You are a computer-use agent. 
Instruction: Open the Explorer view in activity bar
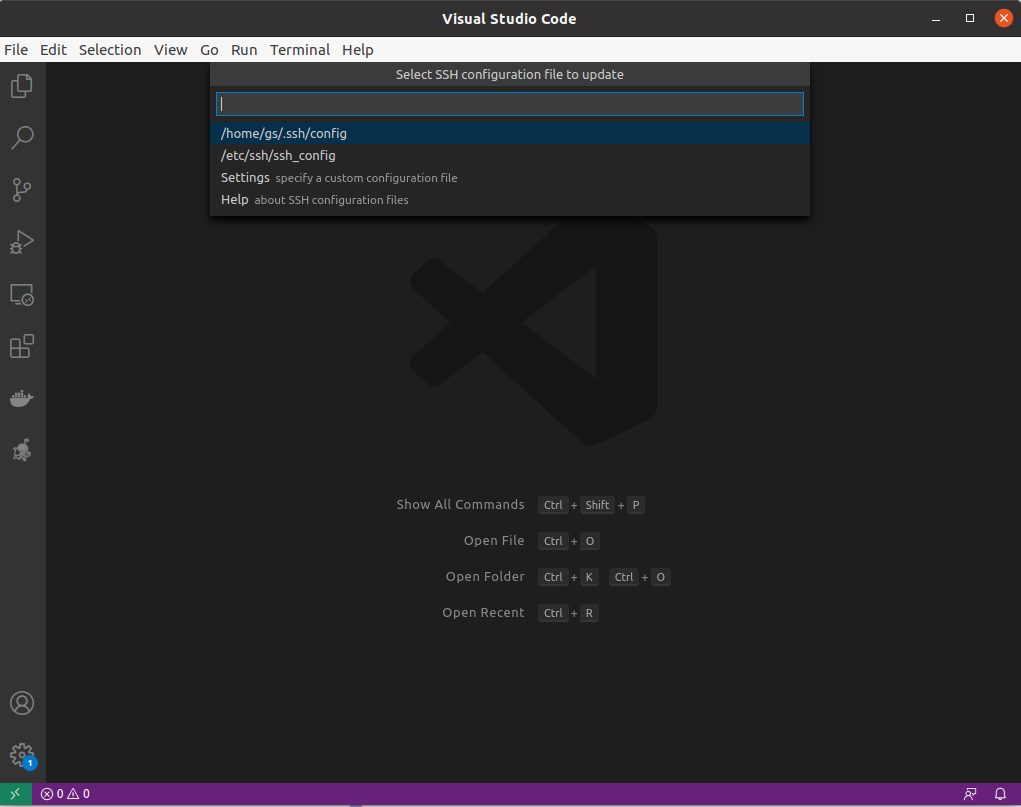coord(22,86)
